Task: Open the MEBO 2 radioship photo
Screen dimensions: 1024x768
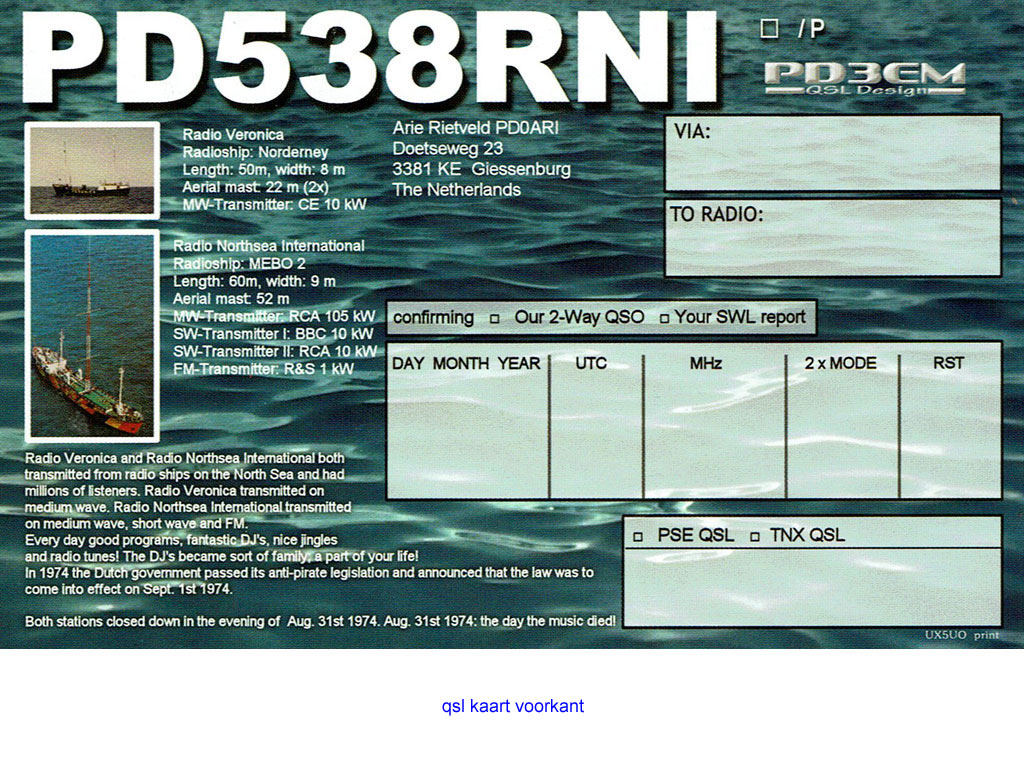Action: pyautogui.click(x=92, y=336)
